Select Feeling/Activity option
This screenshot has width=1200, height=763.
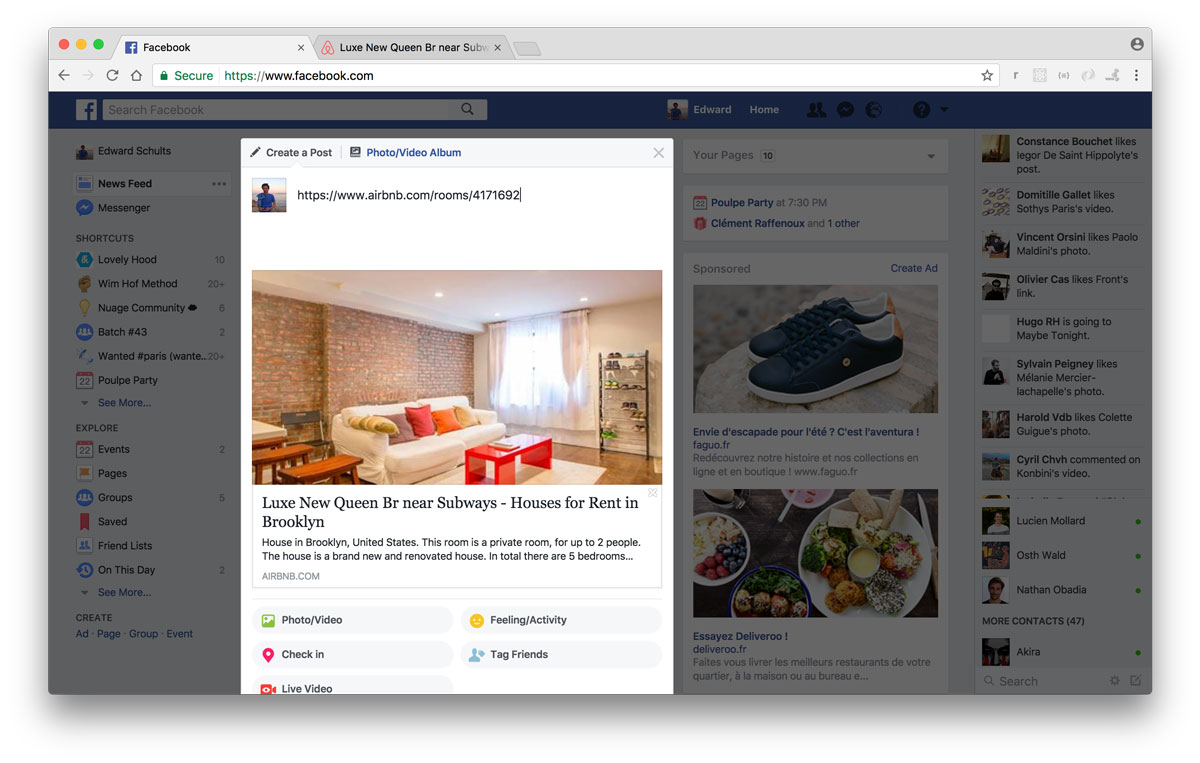tap(561, 620)
